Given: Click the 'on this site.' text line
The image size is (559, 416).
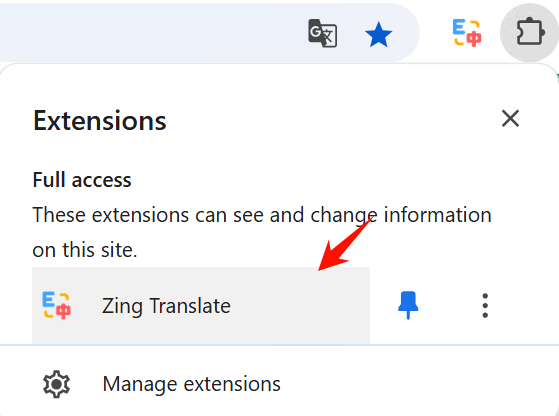Looking at the screenshot, I should click(85, 250).
